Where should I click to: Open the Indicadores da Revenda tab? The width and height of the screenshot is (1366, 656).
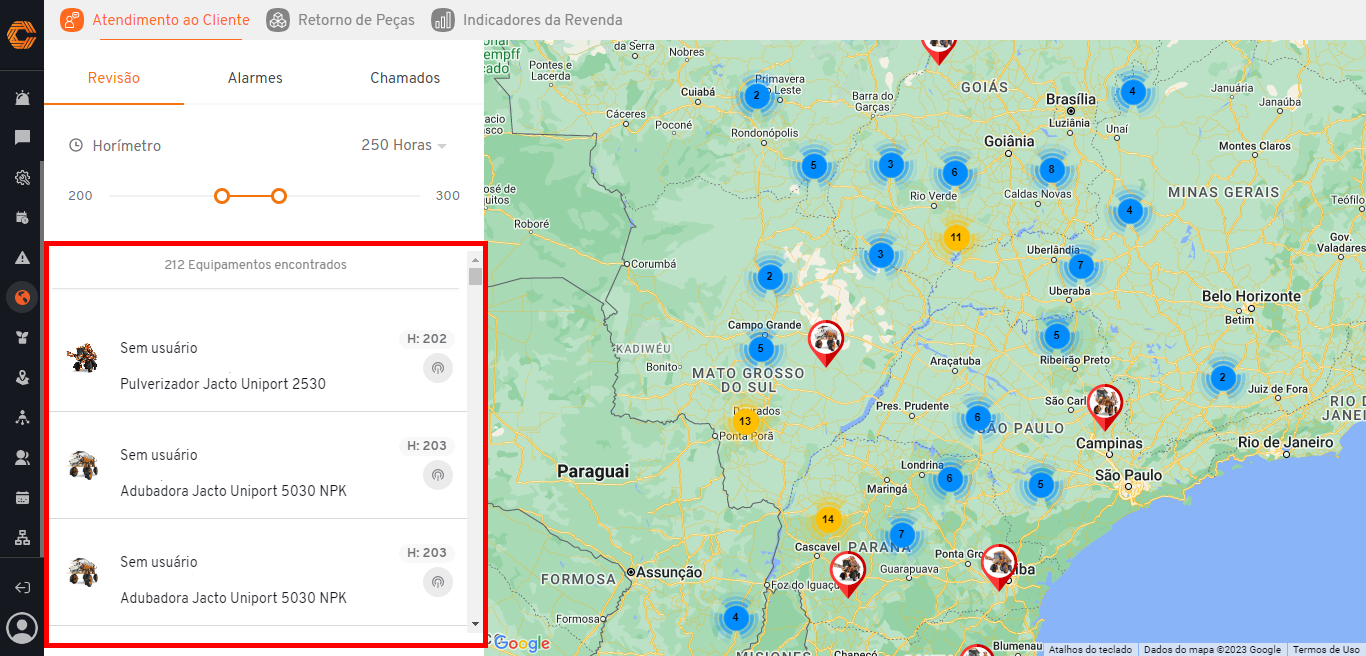[527, 19]
